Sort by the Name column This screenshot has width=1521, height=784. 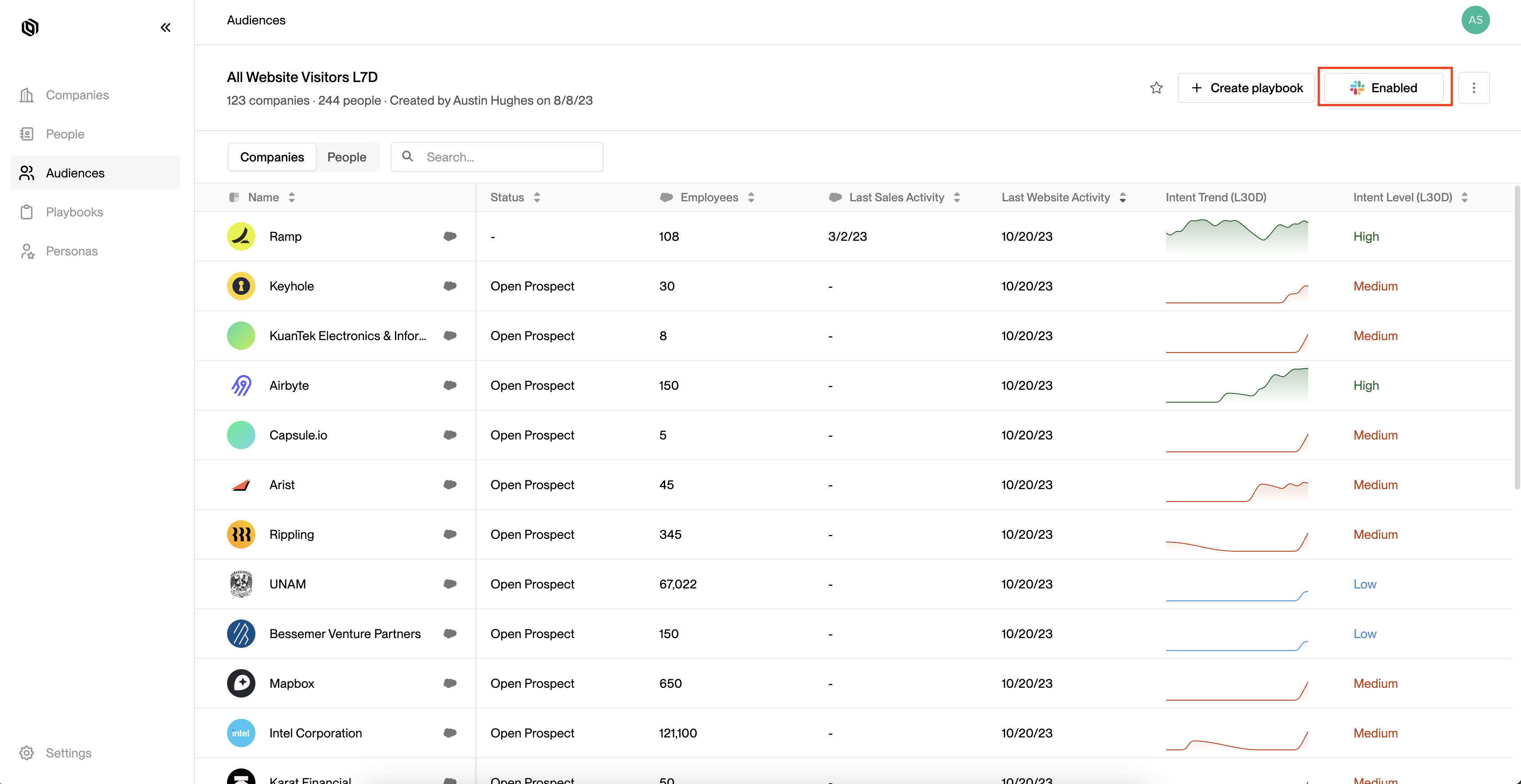click(x=292, y=198)
